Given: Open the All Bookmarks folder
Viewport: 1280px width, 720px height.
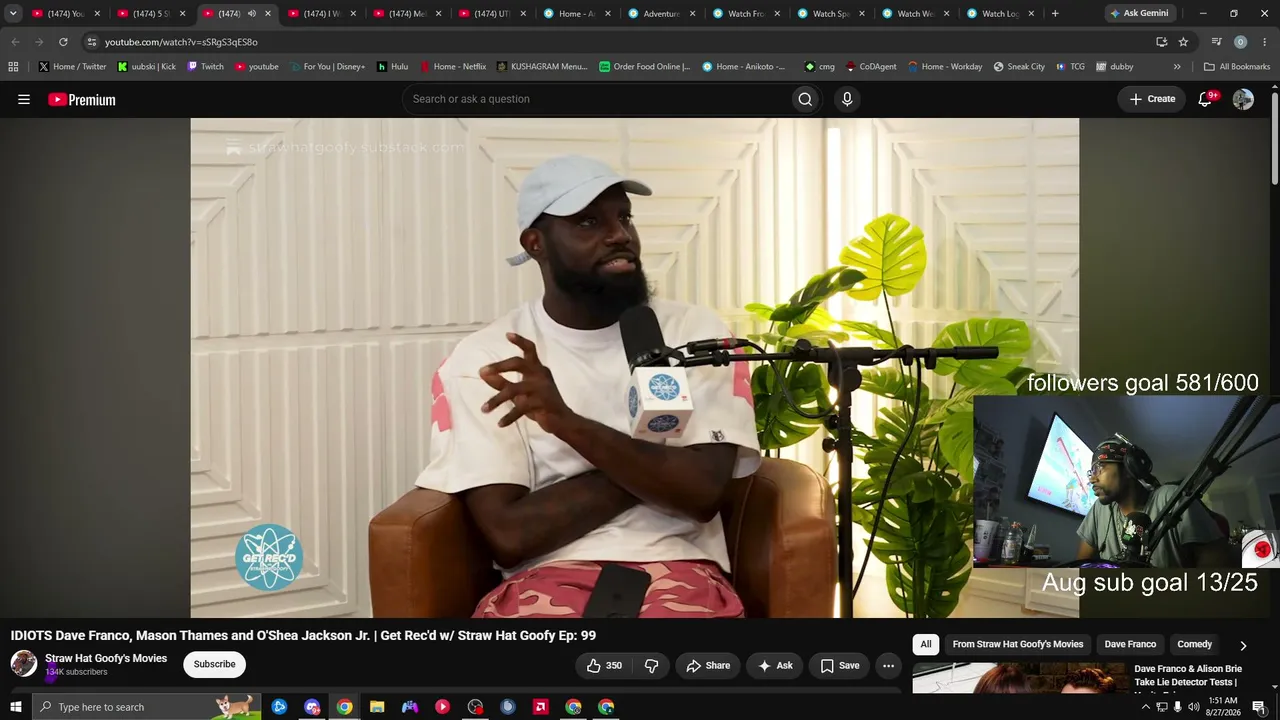Looking at the screenshot, I should point(1237,67).
